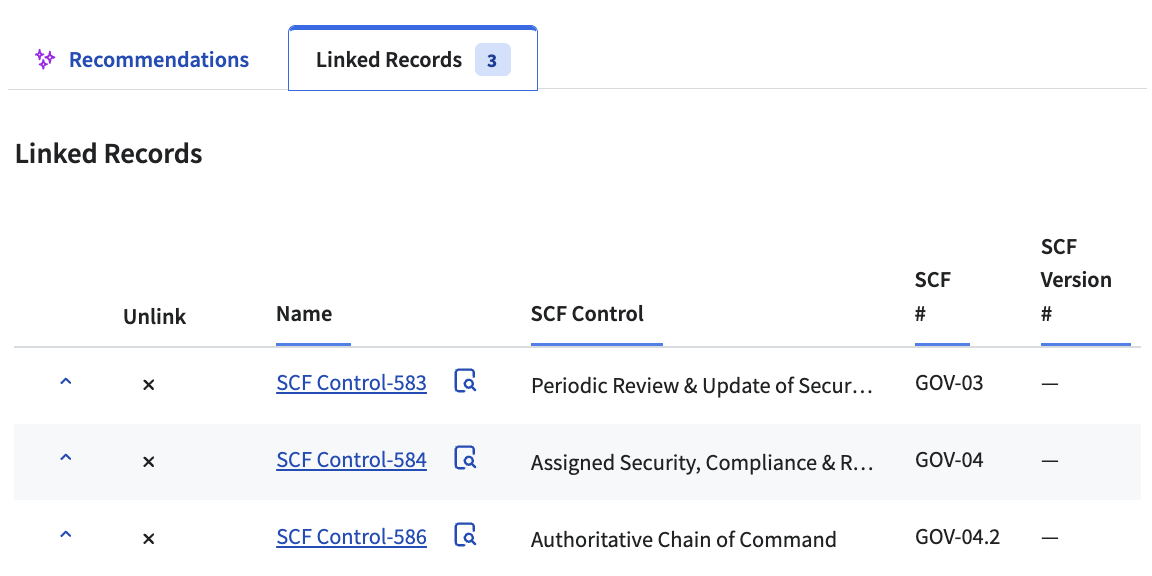Open the SCF Control-584 link

[351, 460]
